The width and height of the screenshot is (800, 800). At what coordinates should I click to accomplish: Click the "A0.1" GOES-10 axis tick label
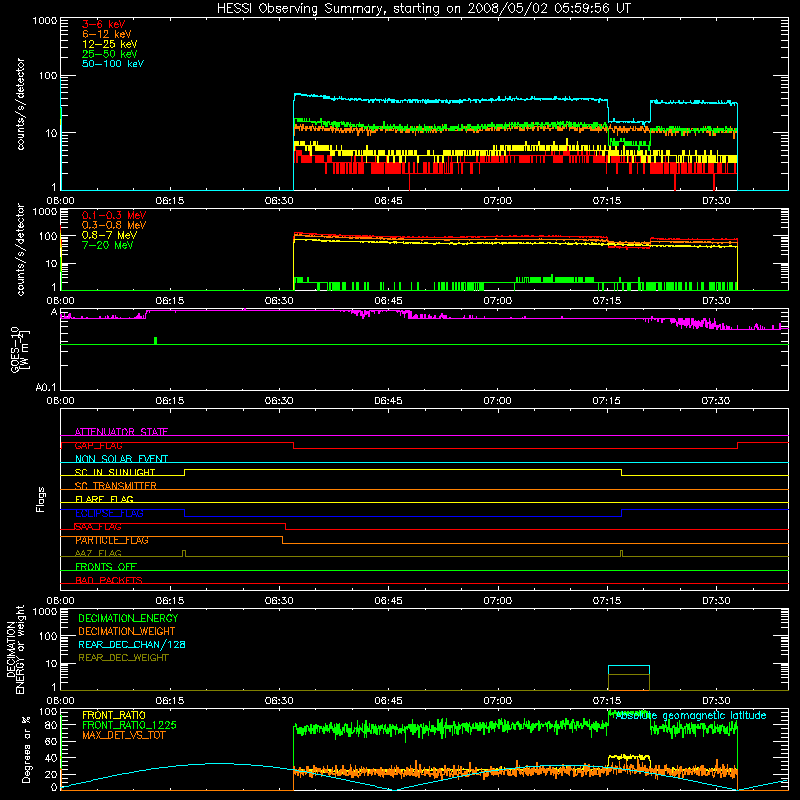[x=45, y=387]
